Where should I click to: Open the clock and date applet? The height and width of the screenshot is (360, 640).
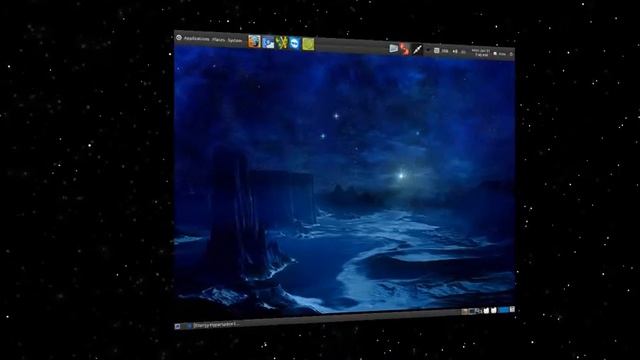click(481, 53)
